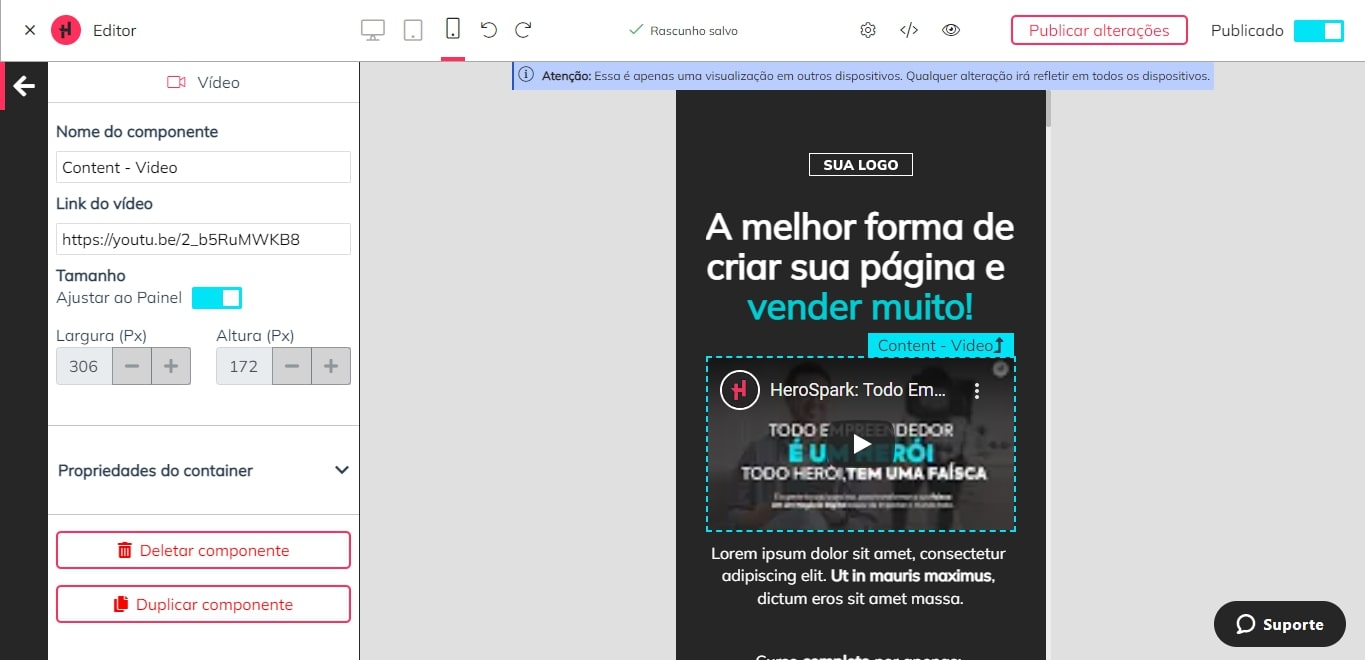Open the Suporte chat button
The width and height of the screenshot is (1365, 660).
coord(1280,624)
